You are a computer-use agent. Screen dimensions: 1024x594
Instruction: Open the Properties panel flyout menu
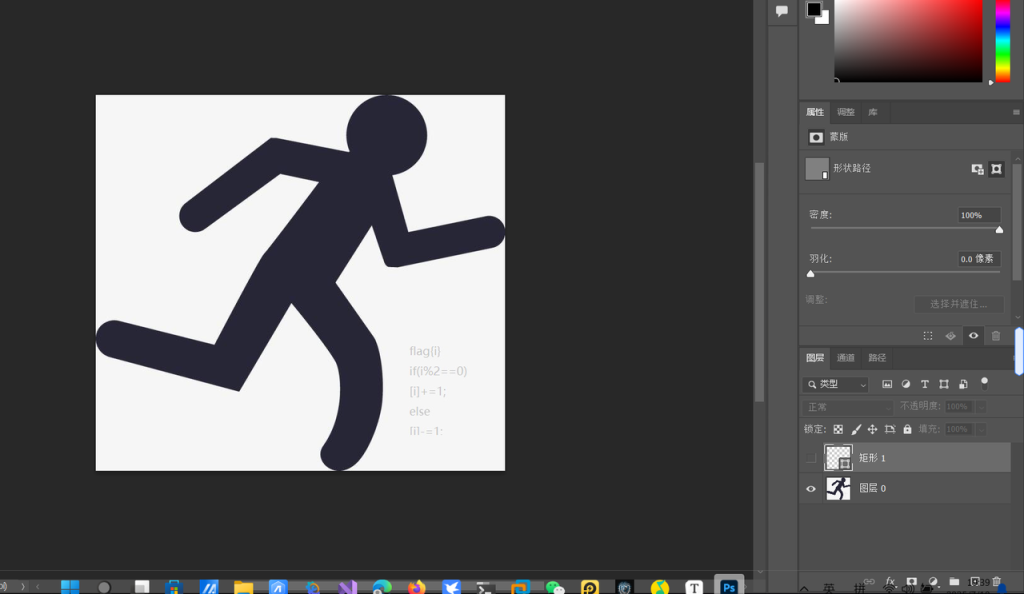pyautogui.click(x=1016, y=112)
